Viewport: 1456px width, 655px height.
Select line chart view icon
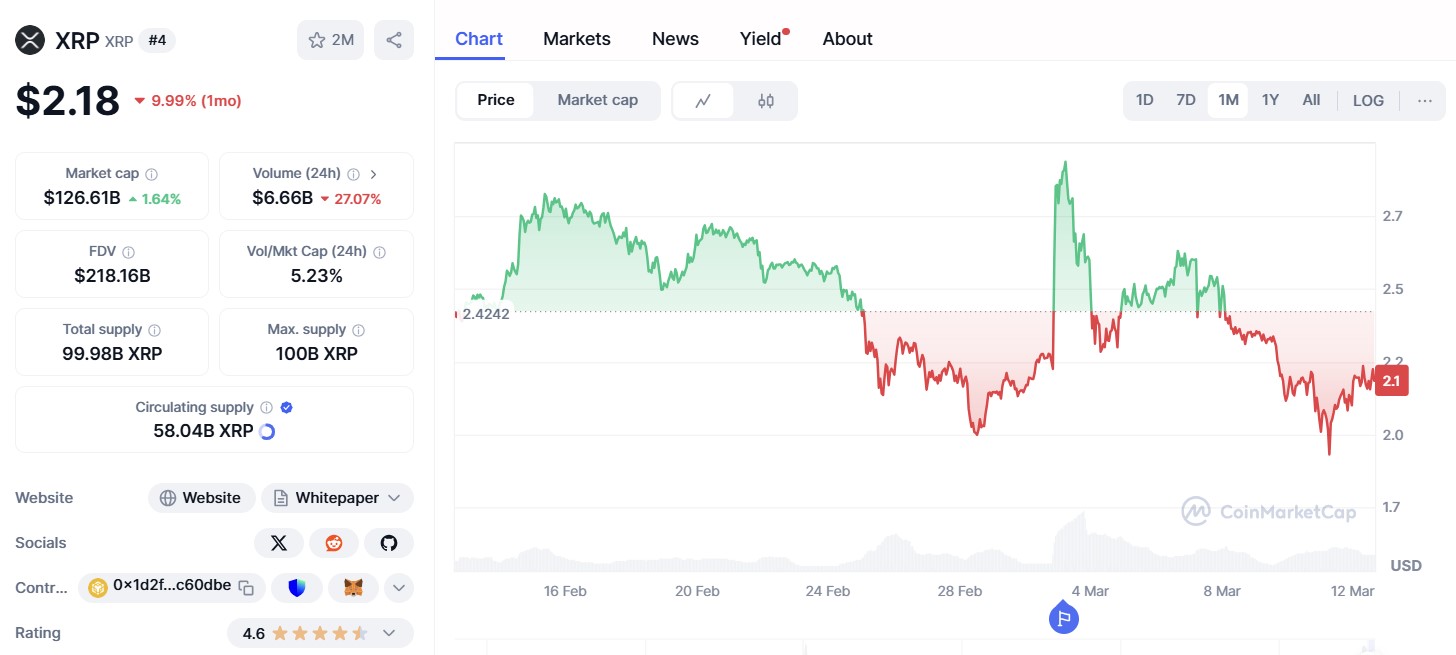703,100
